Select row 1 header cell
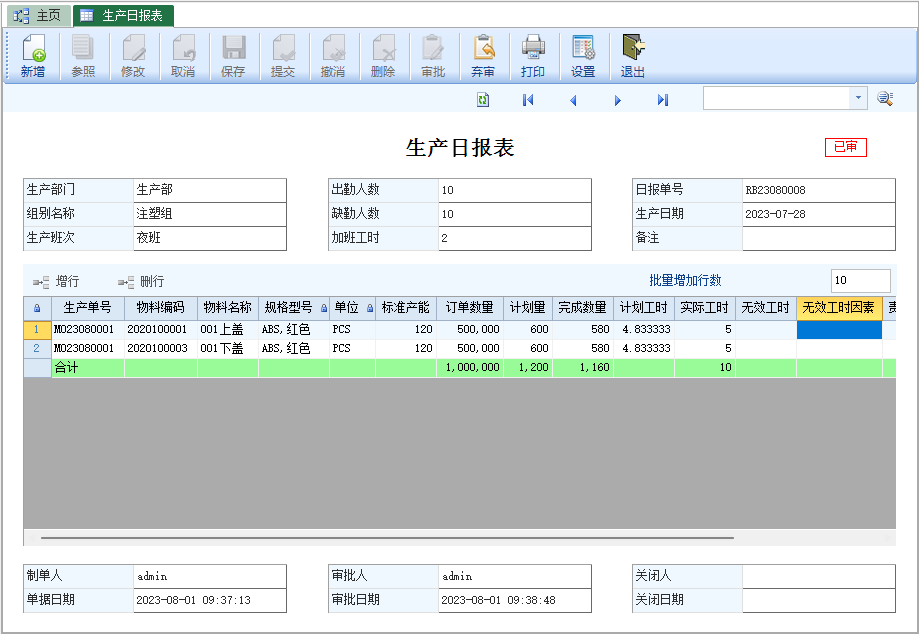 (37, 329)
